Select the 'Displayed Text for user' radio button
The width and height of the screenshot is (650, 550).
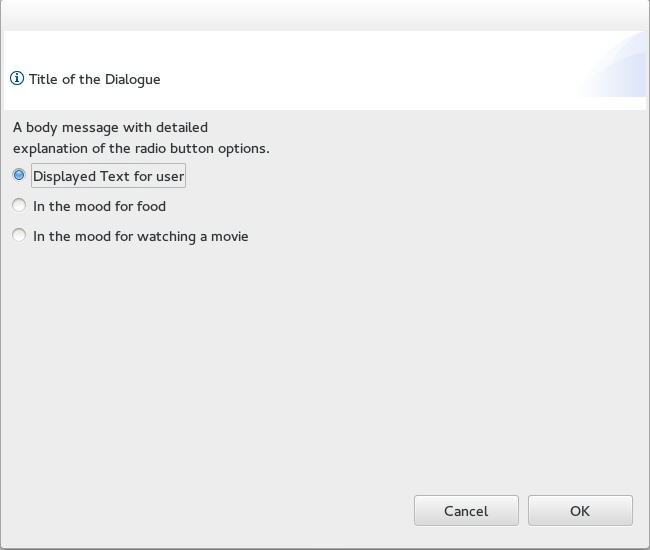click(19, 175)
